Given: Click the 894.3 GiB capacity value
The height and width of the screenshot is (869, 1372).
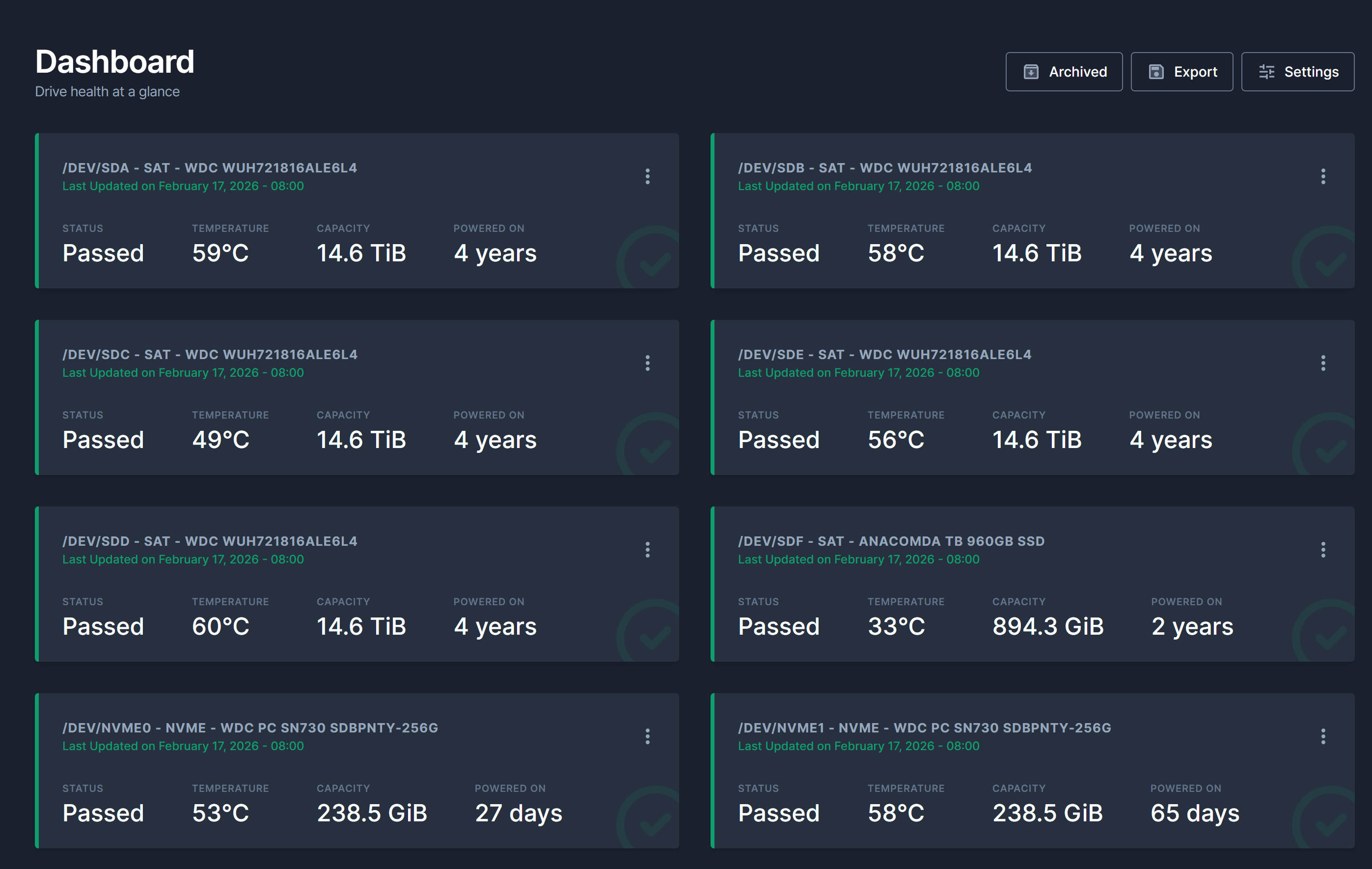Looking at the screenshot, I should [1047, 626].
